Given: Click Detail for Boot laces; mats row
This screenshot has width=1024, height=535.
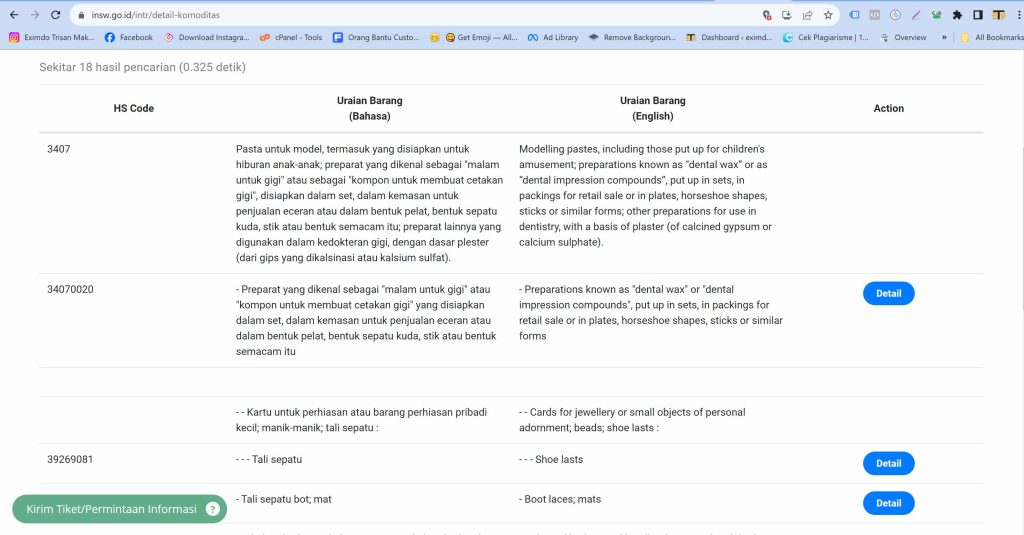Looking at the screenshot, I should pos(888,503).
